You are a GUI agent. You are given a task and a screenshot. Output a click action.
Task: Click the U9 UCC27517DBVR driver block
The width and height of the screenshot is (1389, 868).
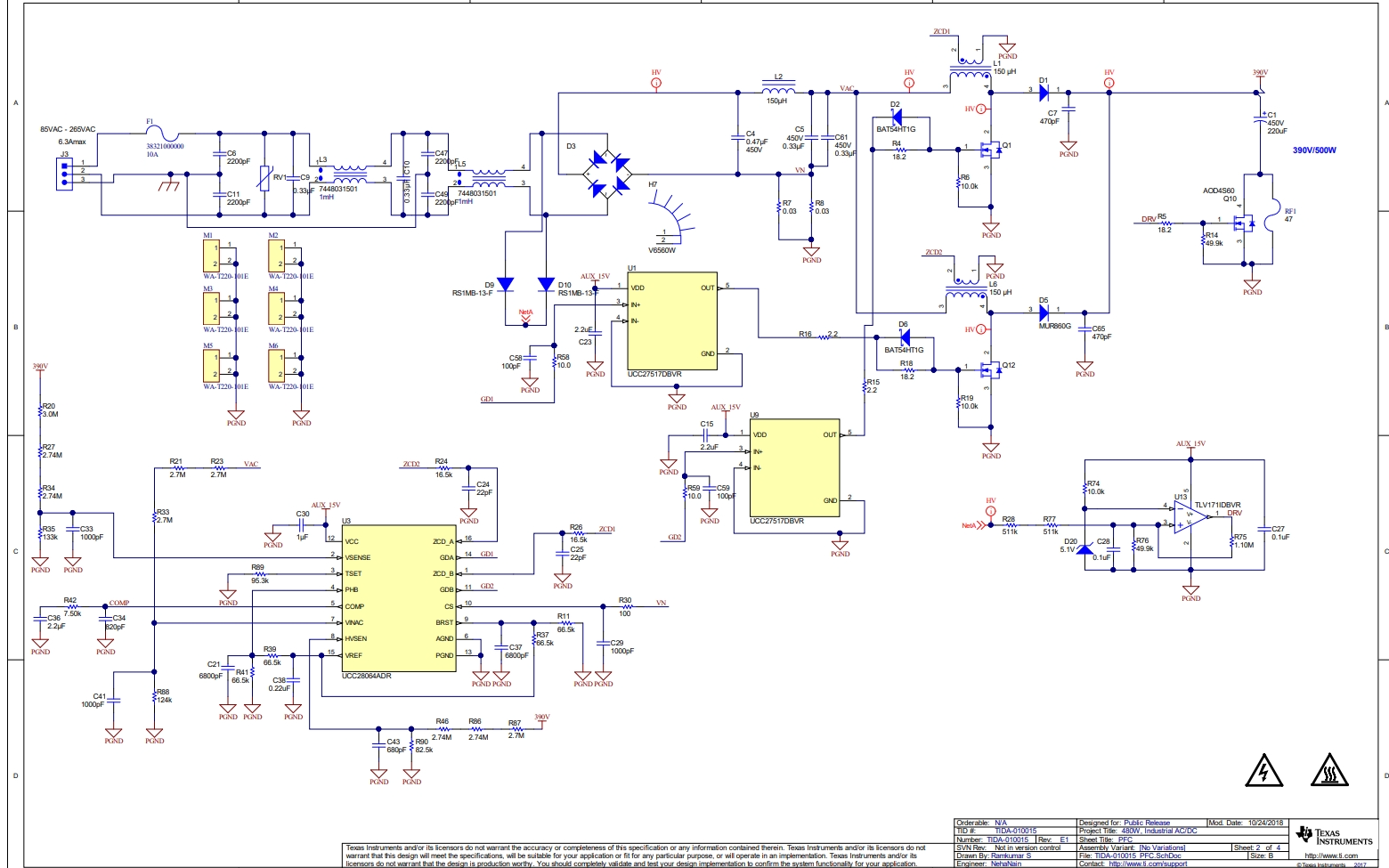(794, 467)
